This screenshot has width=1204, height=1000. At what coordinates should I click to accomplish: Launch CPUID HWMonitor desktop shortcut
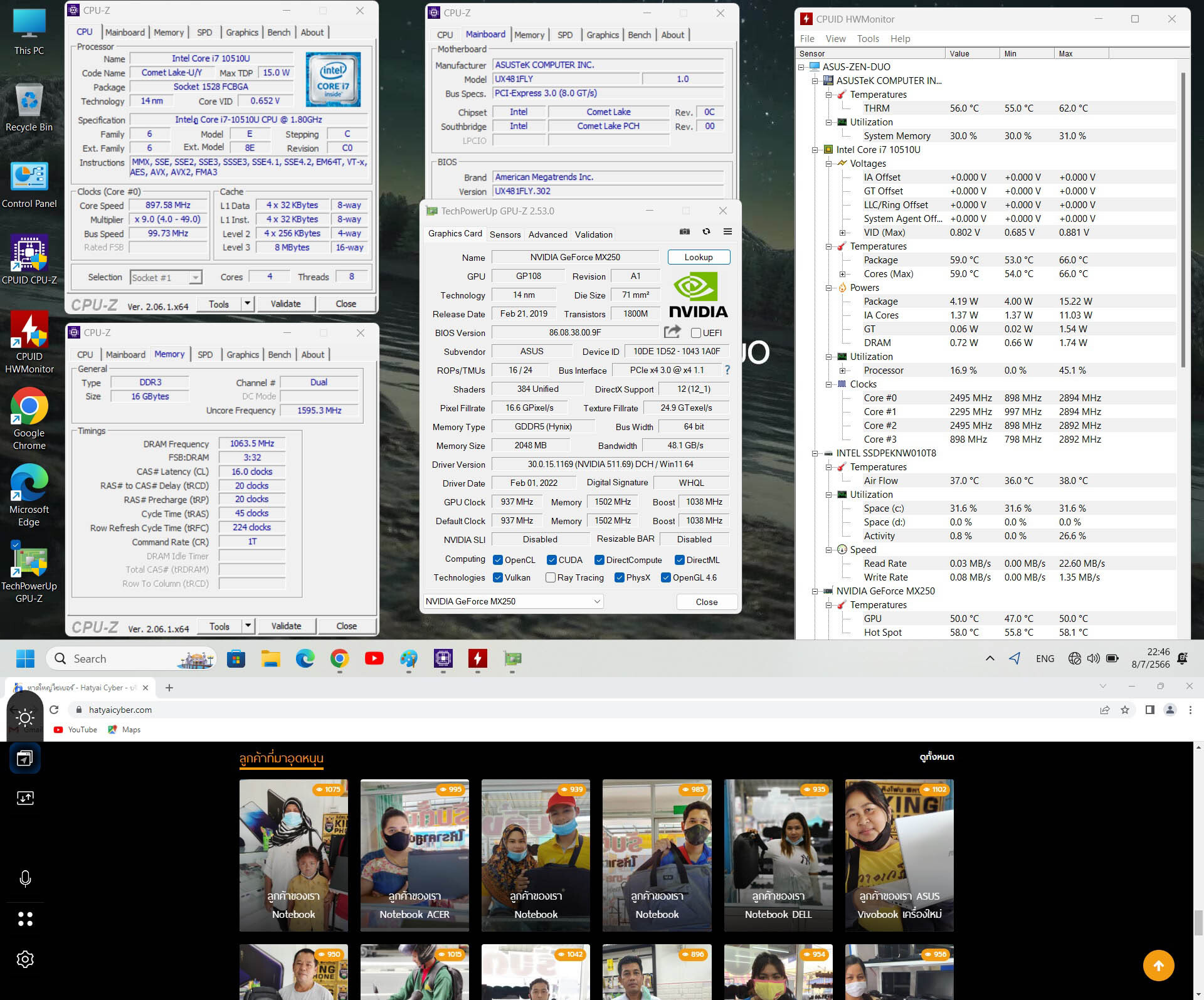29,343
